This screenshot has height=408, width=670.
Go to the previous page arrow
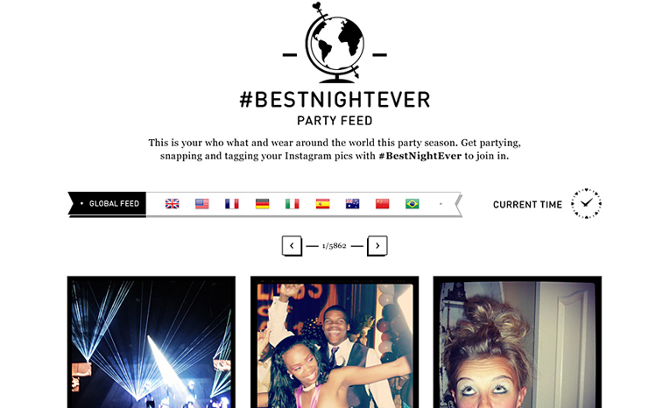pyautogui.click(x=292, y=246)
